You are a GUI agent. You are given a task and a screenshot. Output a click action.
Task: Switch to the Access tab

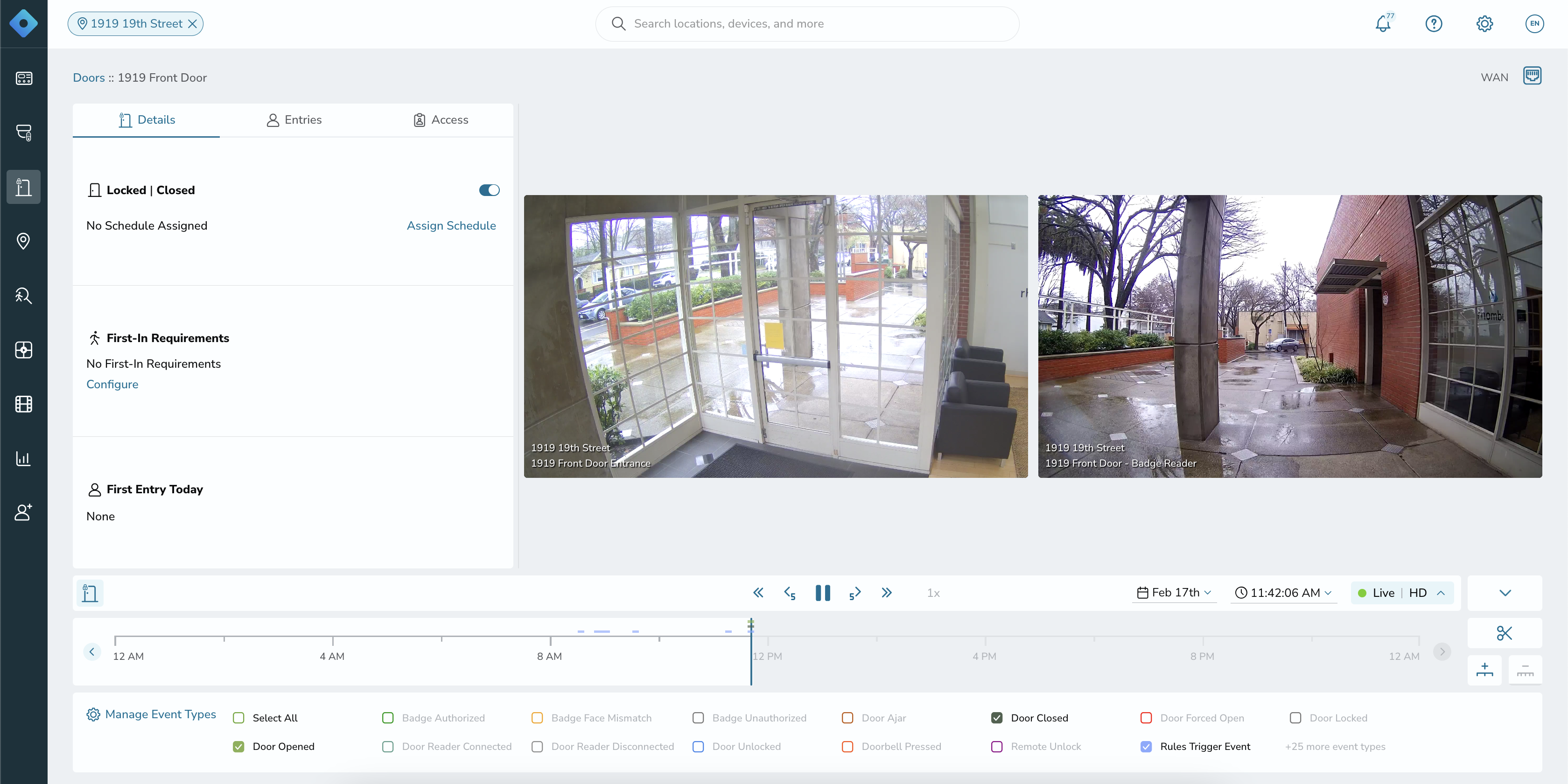point(441,120)
